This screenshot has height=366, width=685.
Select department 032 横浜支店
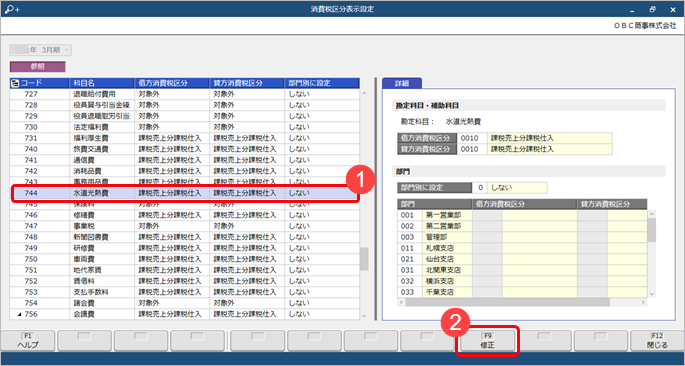522,281
